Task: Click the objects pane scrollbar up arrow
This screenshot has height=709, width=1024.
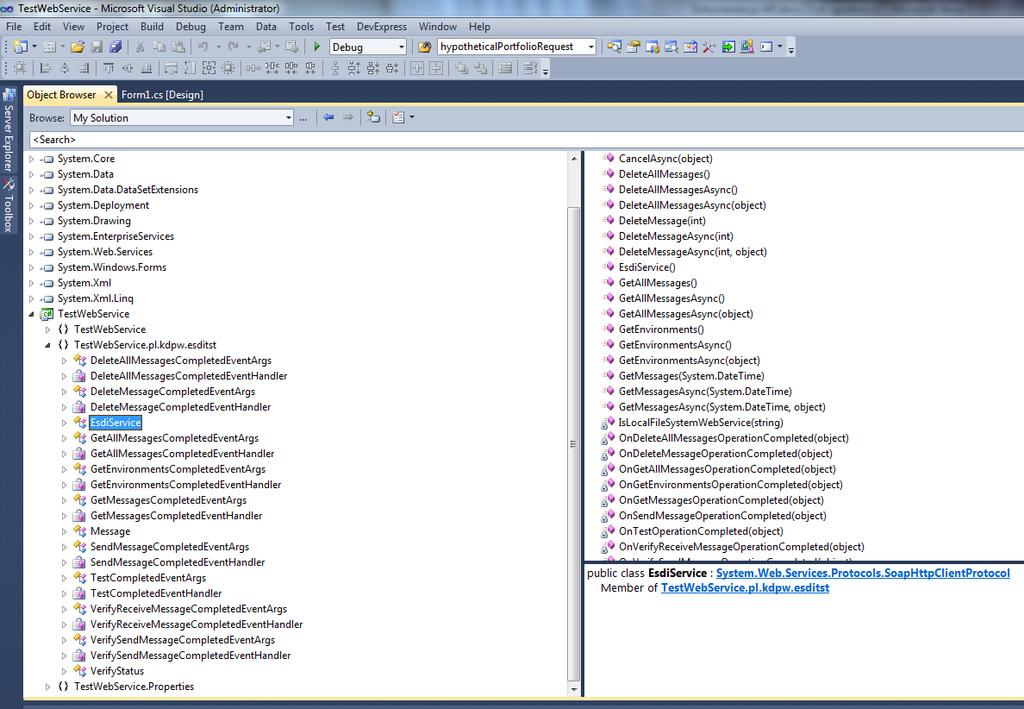Action: pos(574,159)
